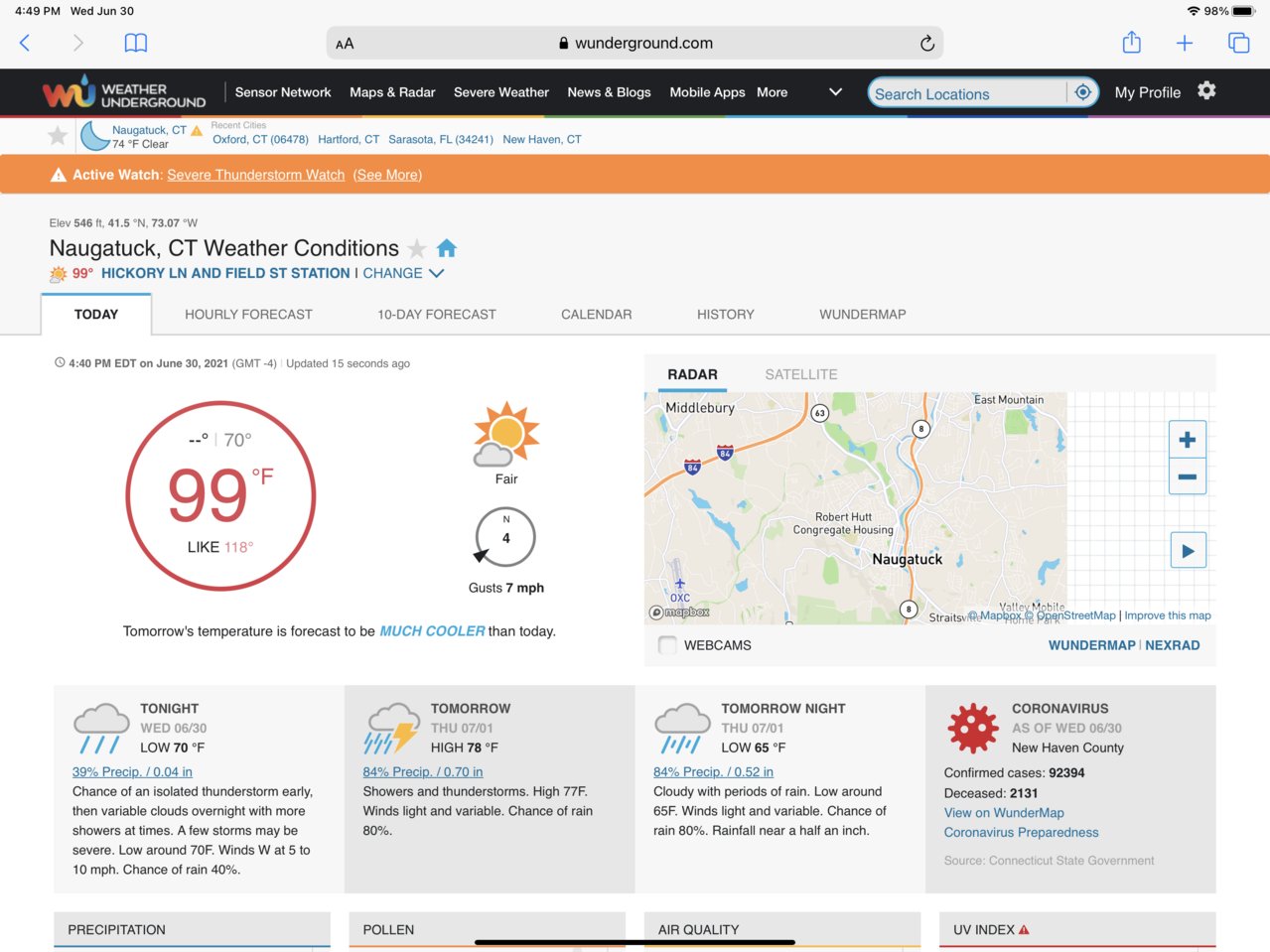Open News & Blogs menu
1270x952 pixels.
[x=609, y=92]
